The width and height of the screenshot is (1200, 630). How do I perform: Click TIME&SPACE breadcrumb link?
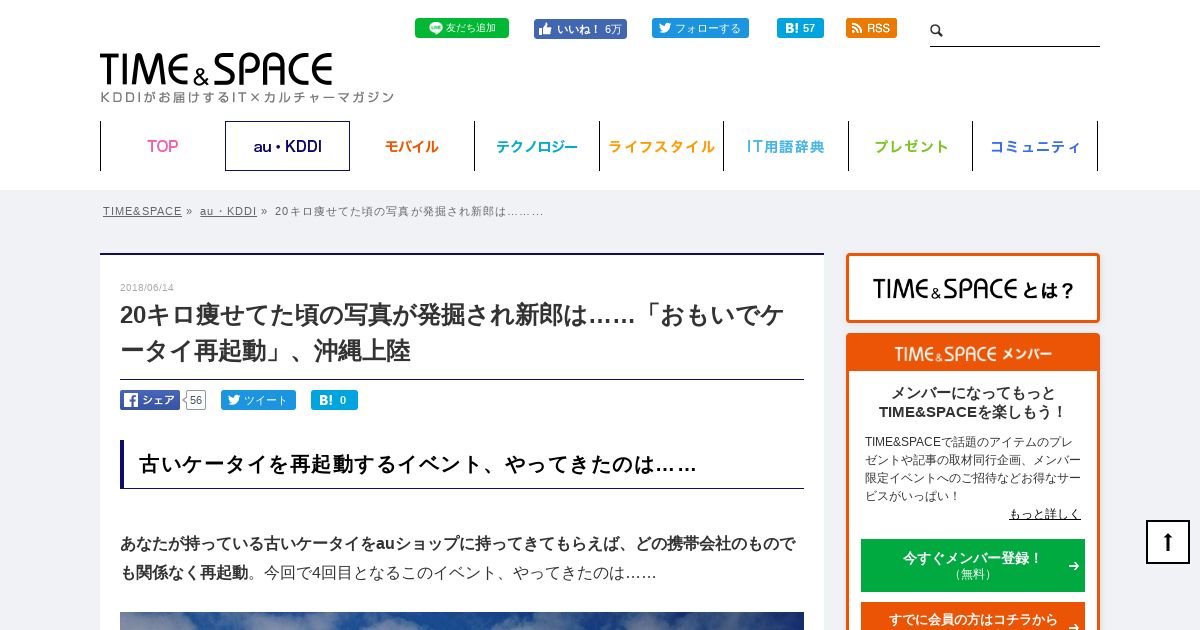click(x=142, y=211)
